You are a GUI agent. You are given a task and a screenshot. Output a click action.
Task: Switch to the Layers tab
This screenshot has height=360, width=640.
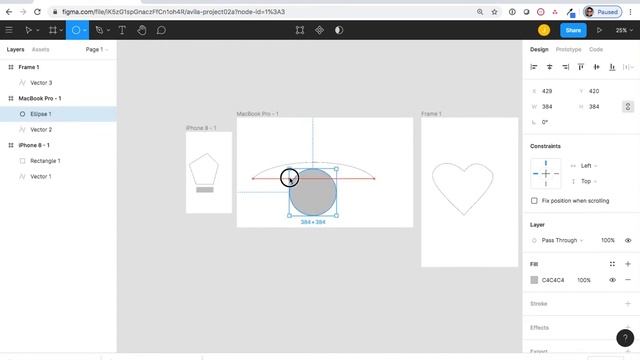point(16,49)
